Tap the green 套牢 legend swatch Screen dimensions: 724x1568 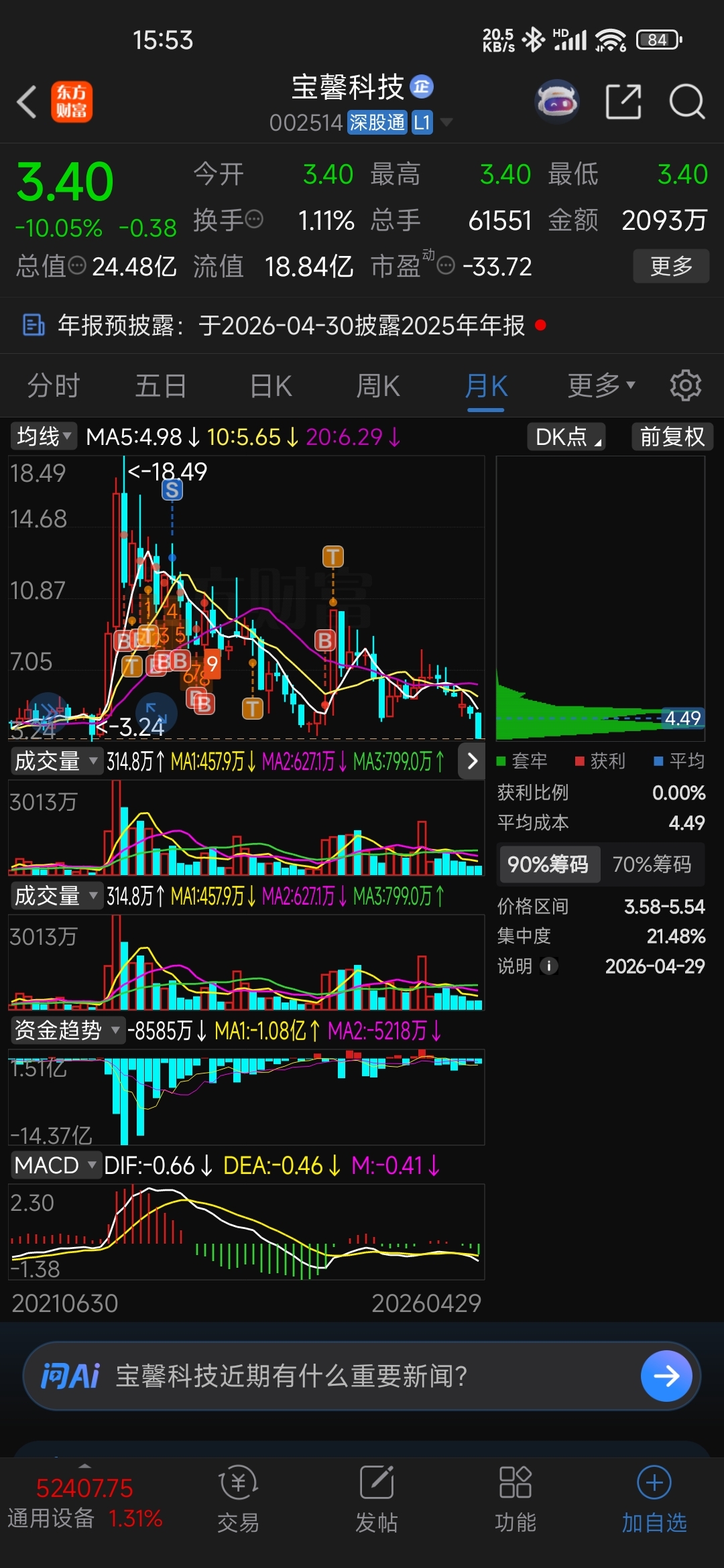pos(501,761)
